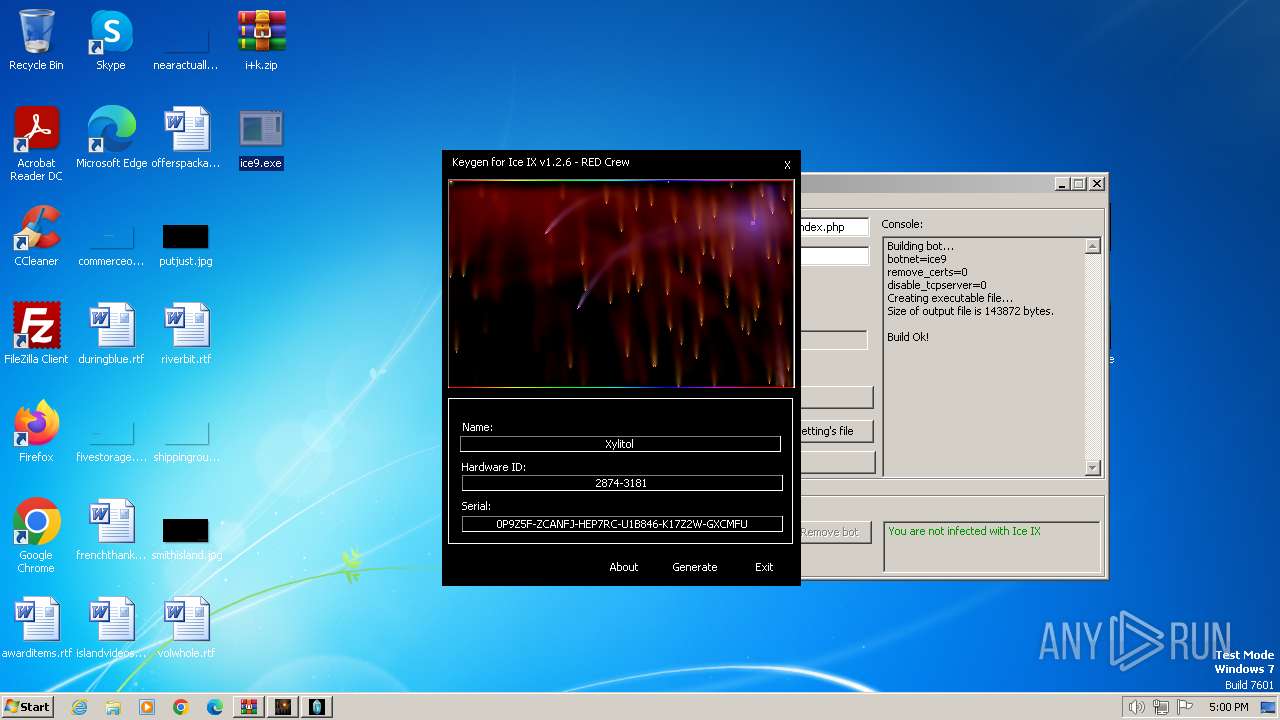The height and width of the screenshot is (720, 1280).
Task: Select the frenchthank... Word document
Action: click(111, 529)
